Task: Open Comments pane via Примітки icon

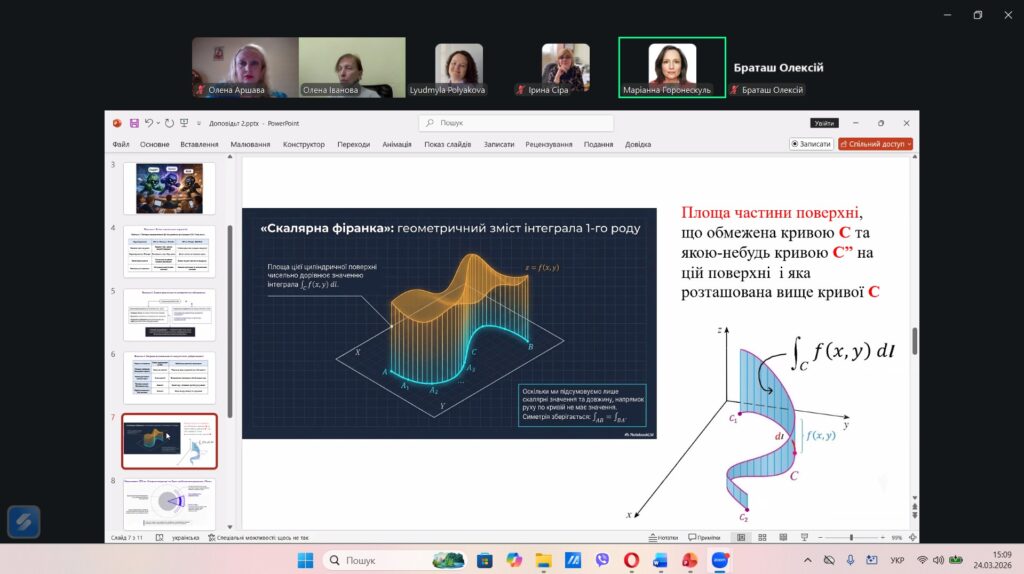Action: tap(703, 537)
